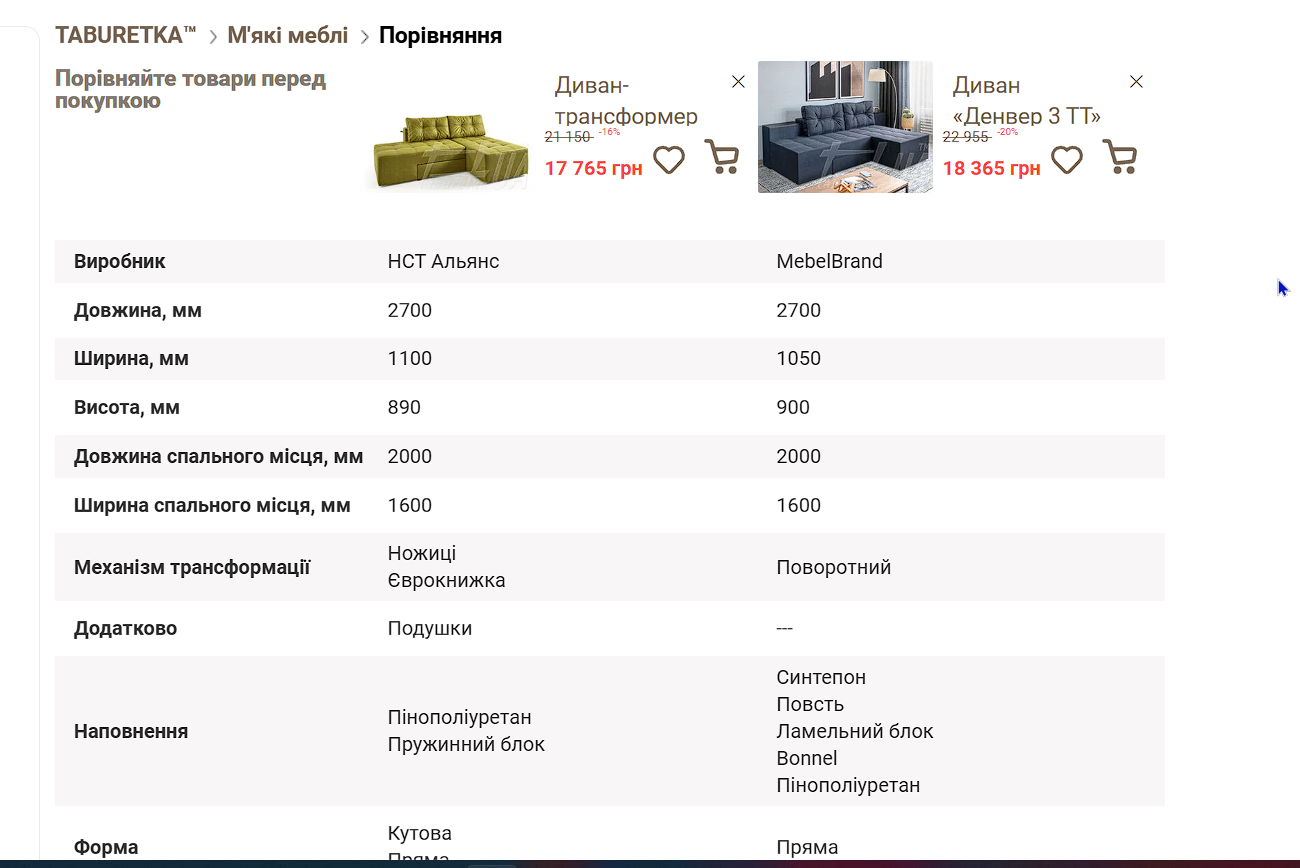Click the Наповнення row label
Image resolution: width=1300 pixels, height=868 pixels.
131,732
